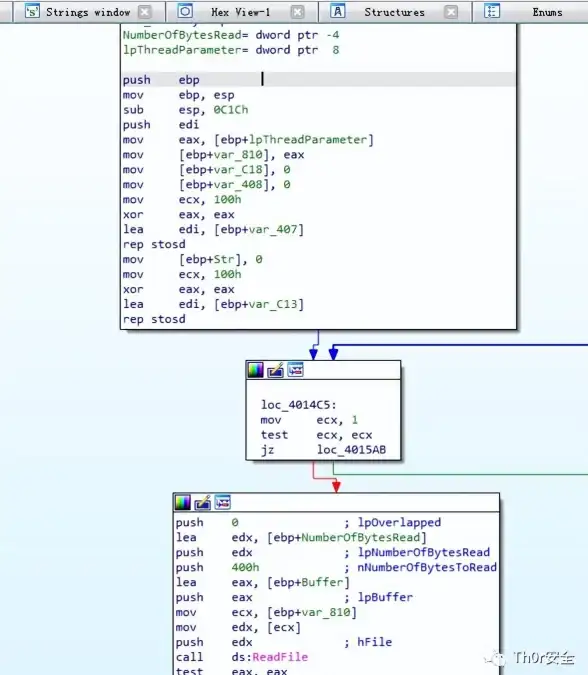Close the Strings window tab
588x675 pixels.
[145, 12]
